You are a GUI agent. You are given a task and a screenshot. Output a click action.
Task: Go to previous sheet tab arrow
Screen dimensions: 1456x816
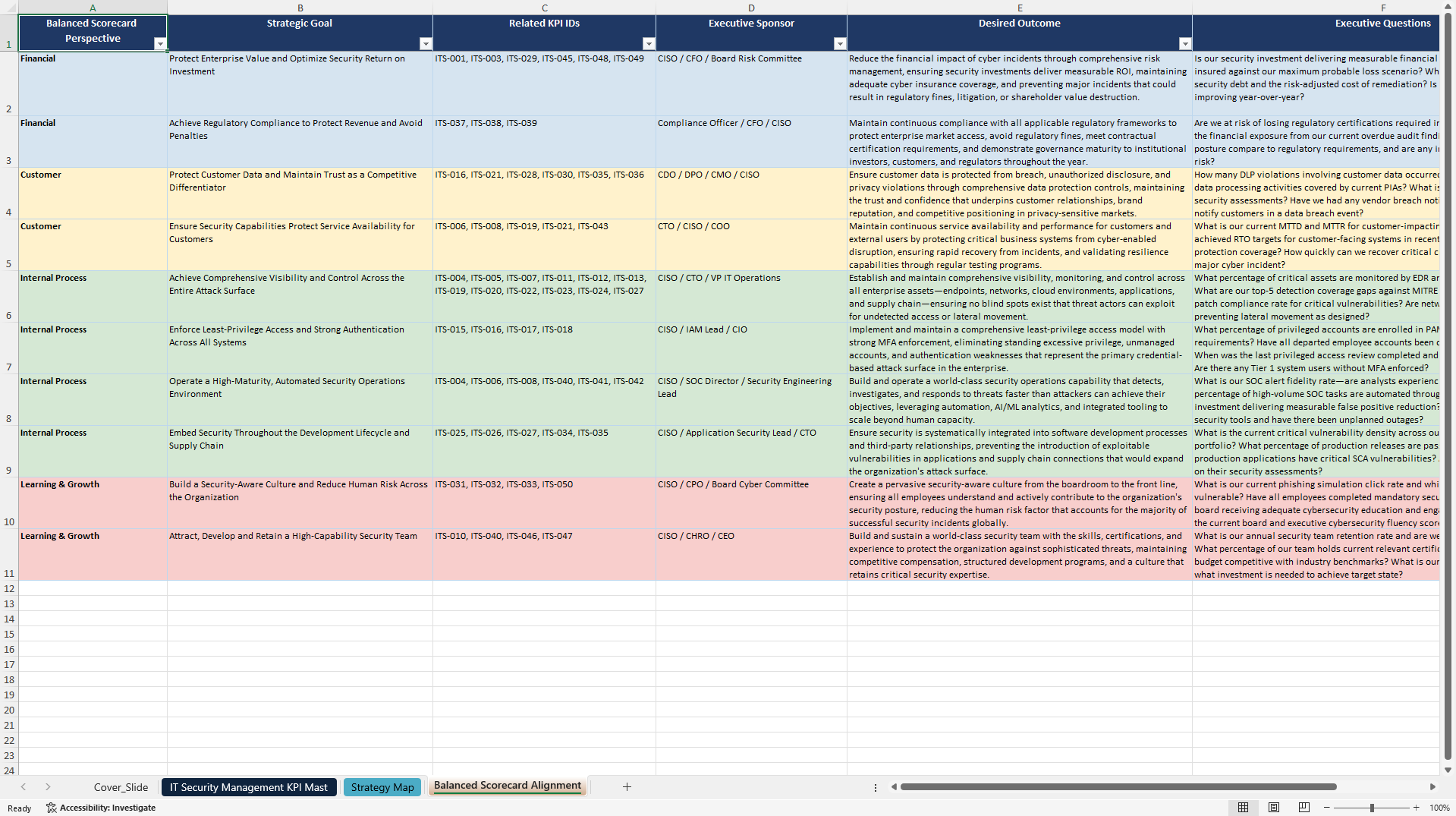(24, 787)
